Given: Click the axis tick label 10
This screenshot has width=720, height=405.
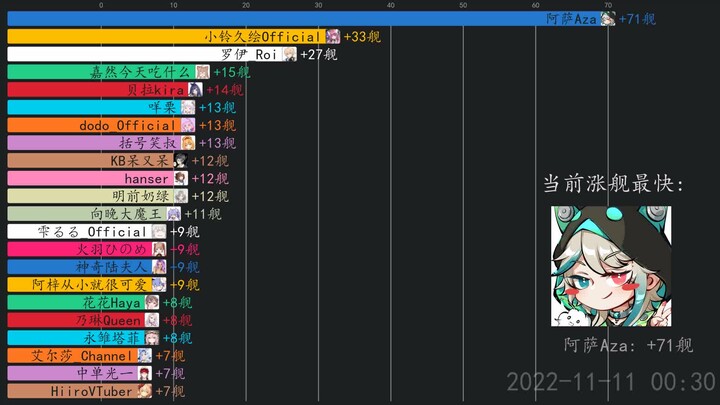Looking at the screenshot, I should (x=174, y=5).
